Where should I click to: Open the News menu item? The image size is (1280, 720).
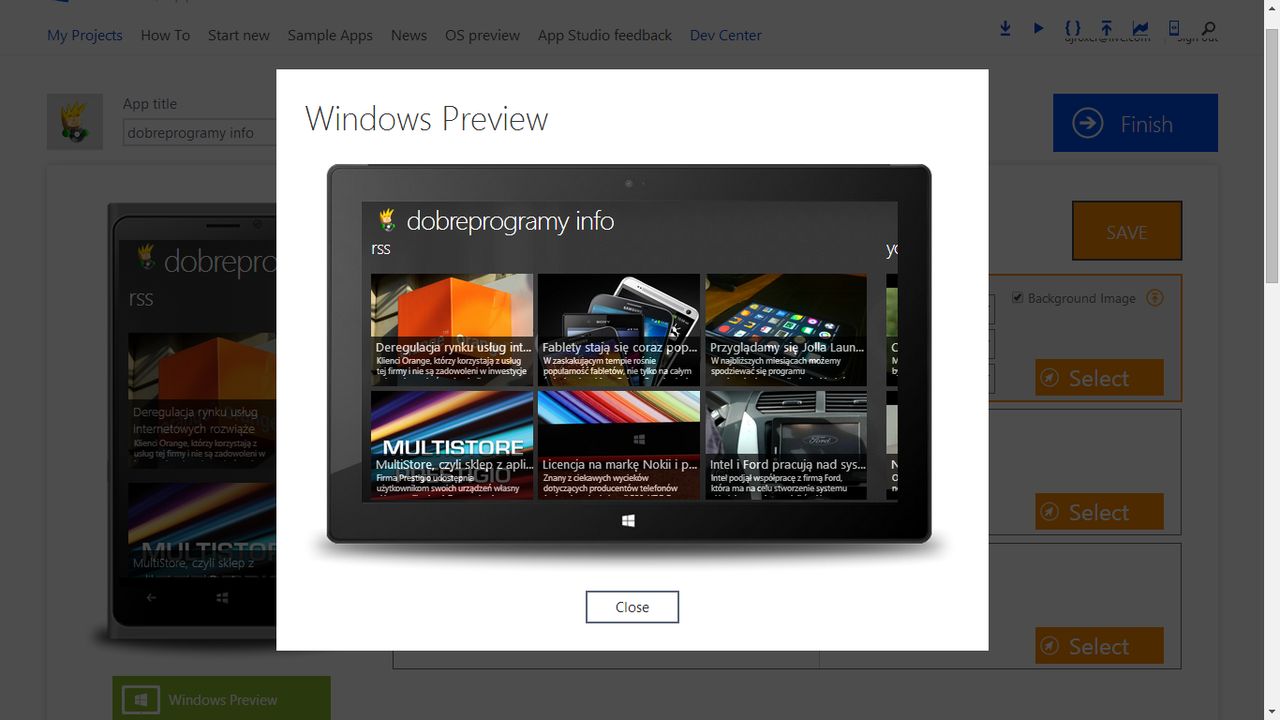(409, 35)
